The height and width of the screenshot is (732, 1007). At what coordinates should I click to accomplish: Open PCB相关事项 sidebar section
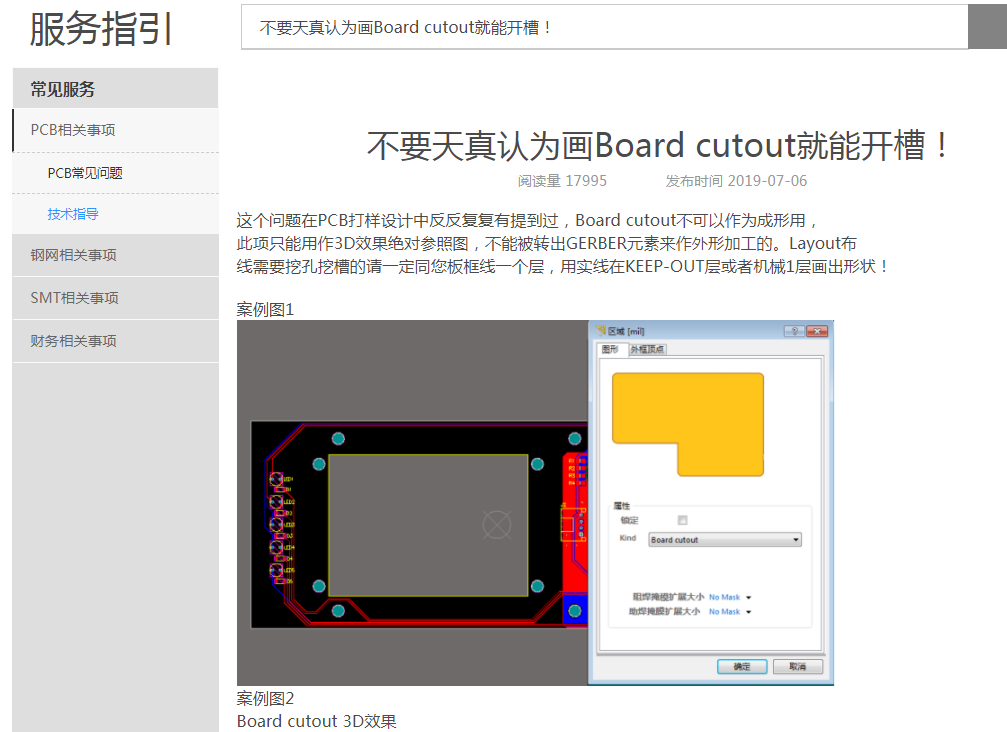point(73,130)
